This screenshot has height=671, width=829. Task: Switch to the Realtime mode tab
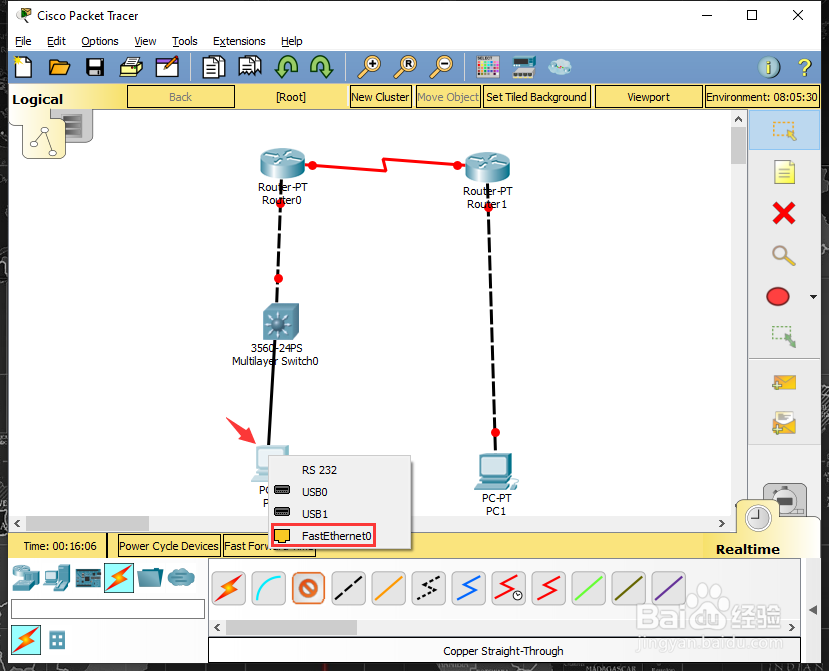click(x=748, y=549)
